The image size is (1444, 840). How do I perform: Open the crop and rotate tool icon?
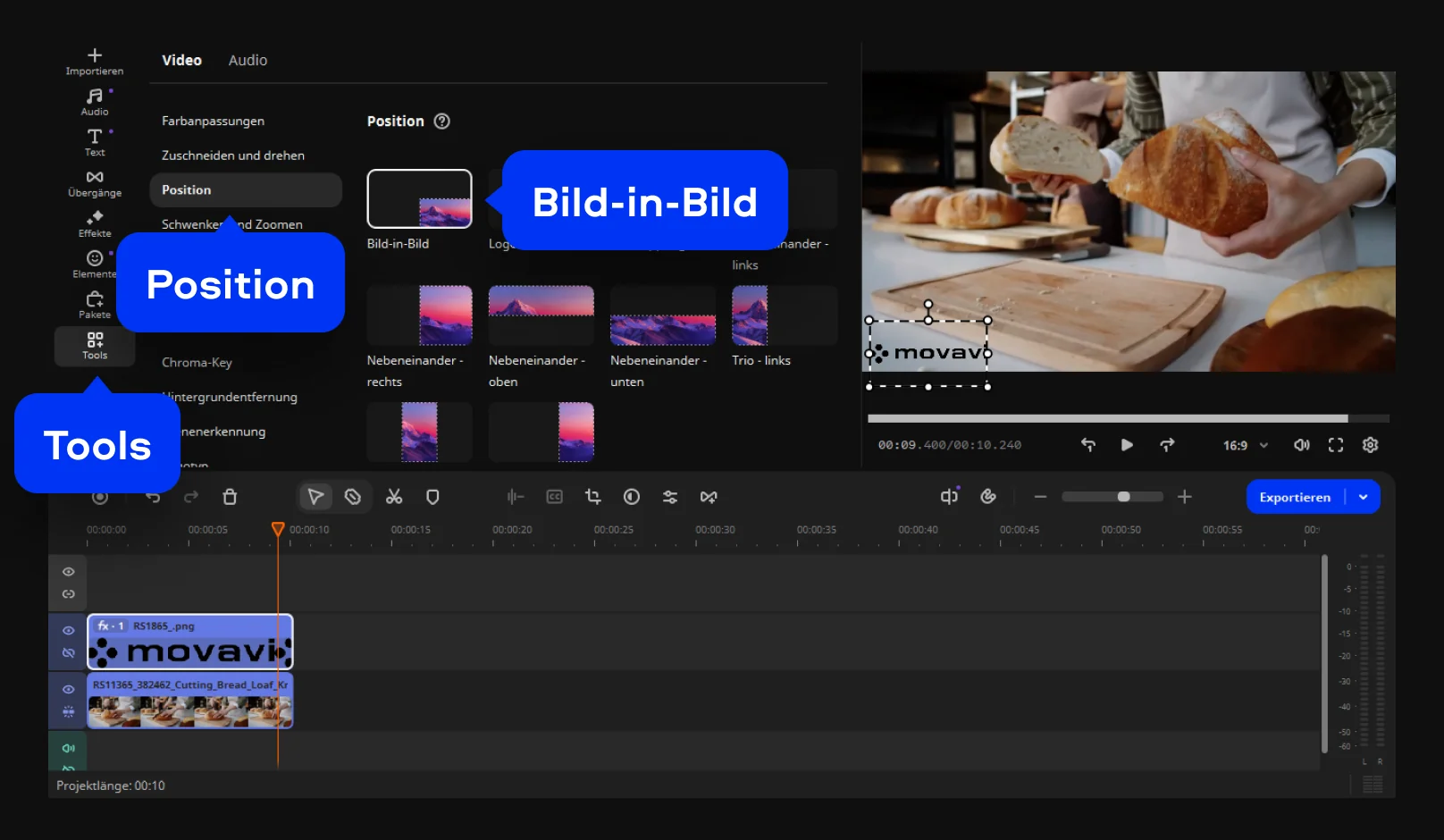(593, 497)
